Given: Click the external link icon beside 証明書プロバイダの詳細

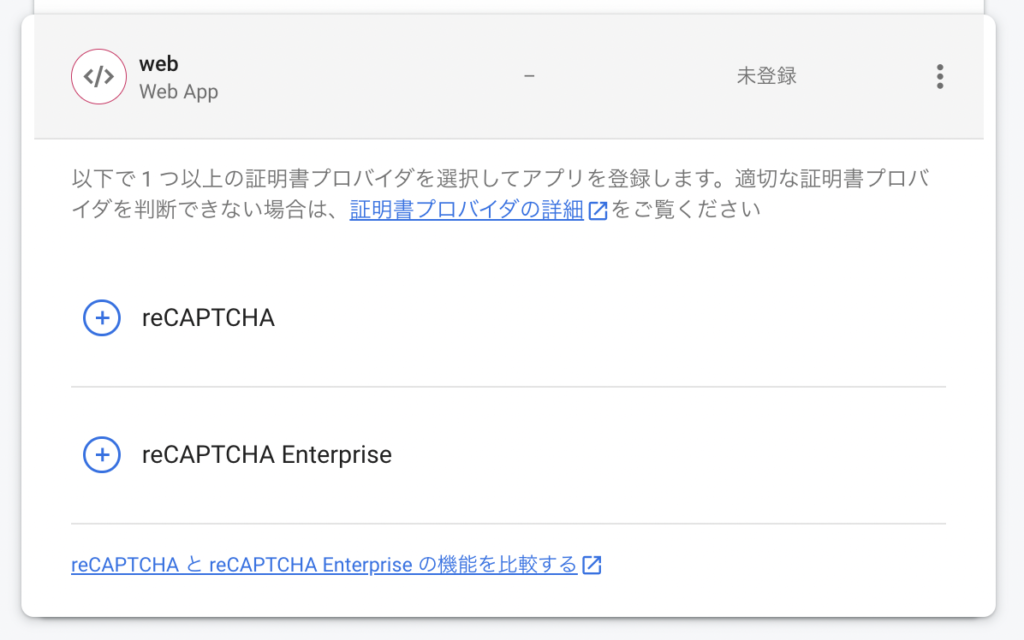Looking at the screenshot, I should 597,210.
